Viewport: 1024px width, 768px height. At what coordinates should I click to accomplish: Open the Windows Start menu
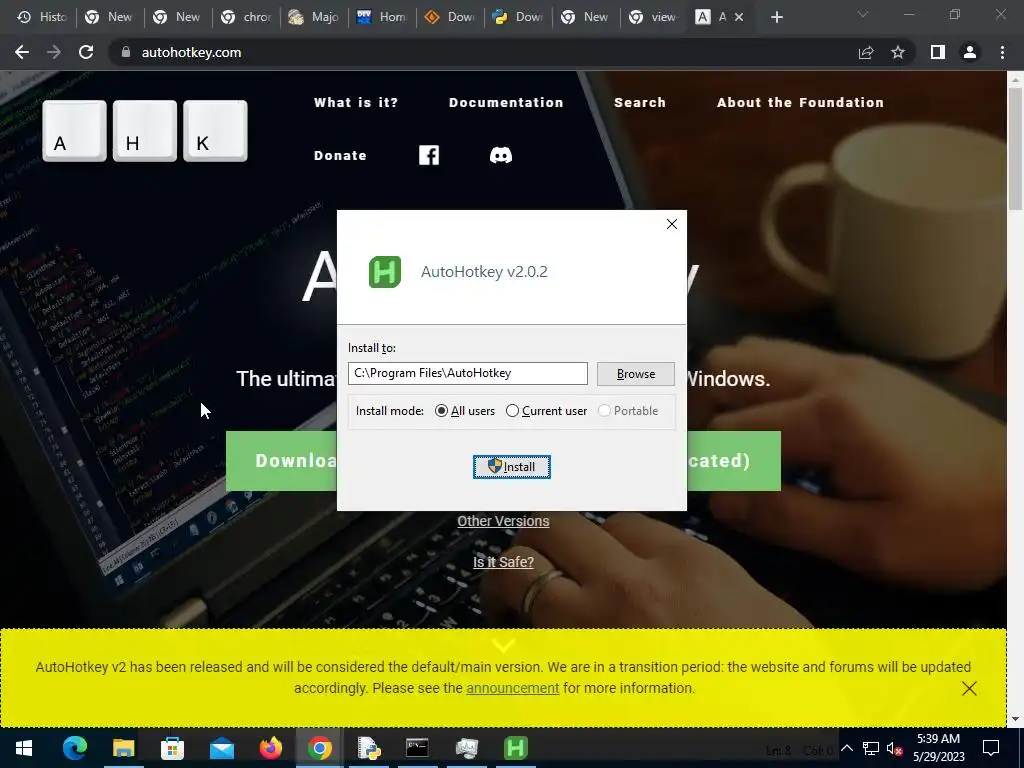(x=24, y=748)
